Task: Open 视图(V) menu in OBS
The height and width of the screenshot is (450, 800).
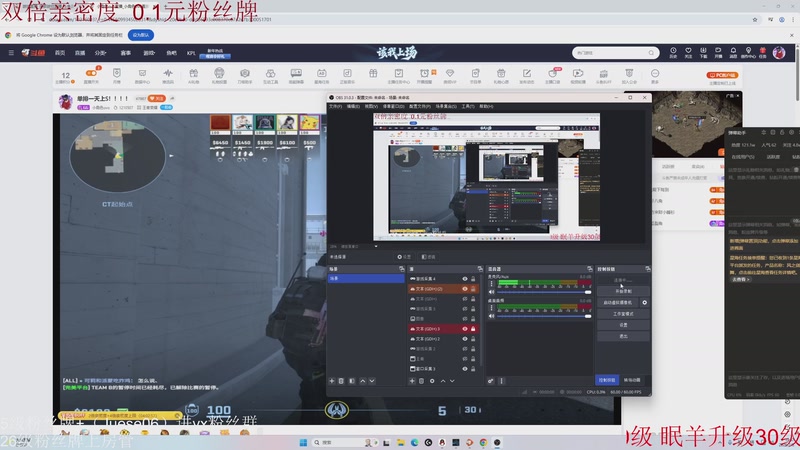Action: 371,106
